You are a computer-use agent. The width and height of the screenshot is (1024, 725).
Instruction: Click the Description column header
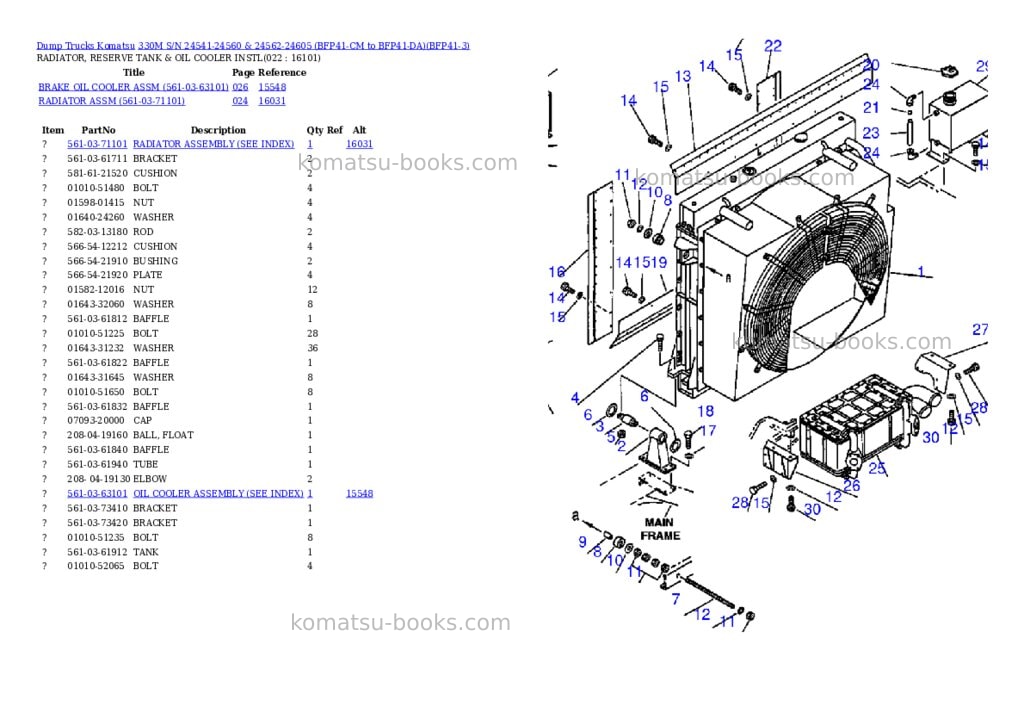(x=218, y=130)
